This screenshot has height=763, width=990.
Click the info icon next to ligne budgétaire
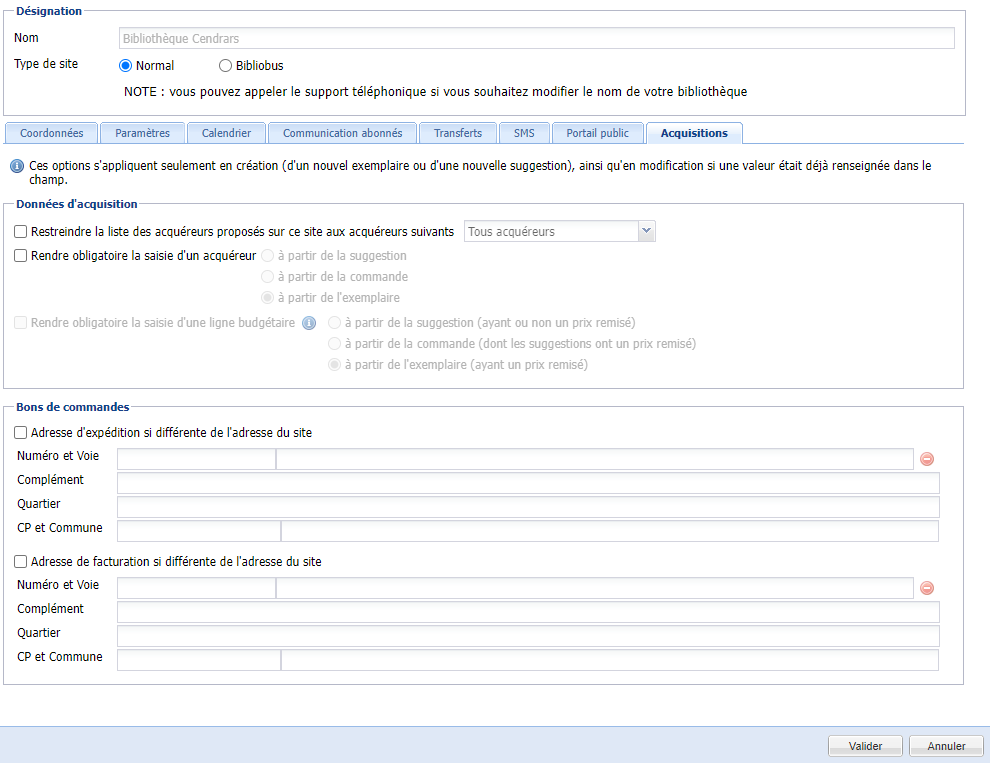309,322
